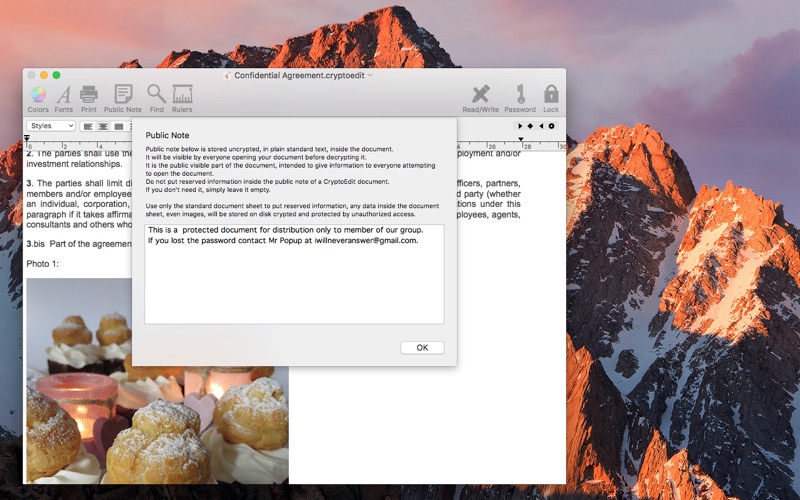
Task: Switch Read/Write mode in toolbar
Action: point(480,96)
